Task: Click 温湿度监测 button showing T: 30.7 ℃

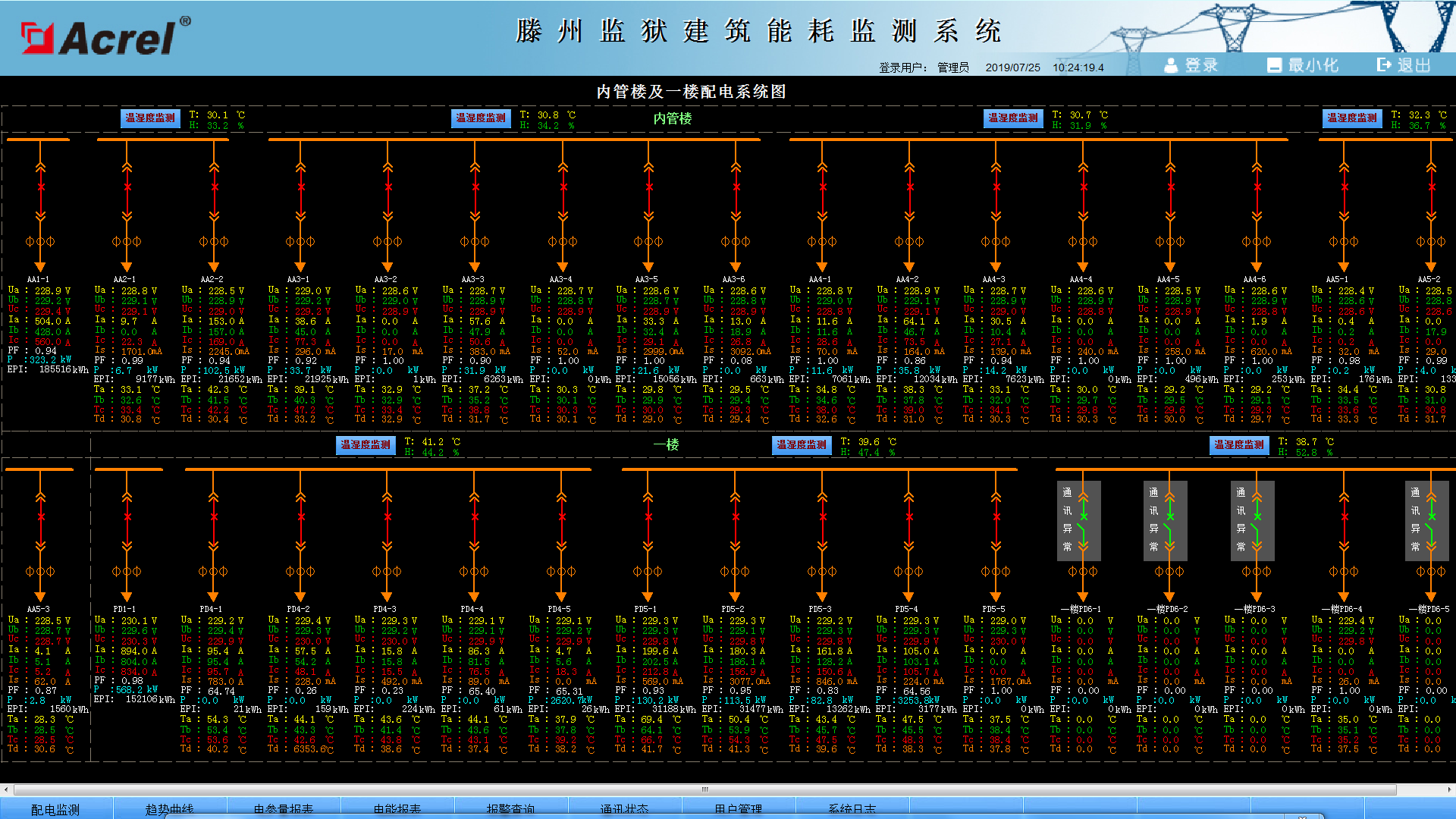Action: [x=1013, y=118]
